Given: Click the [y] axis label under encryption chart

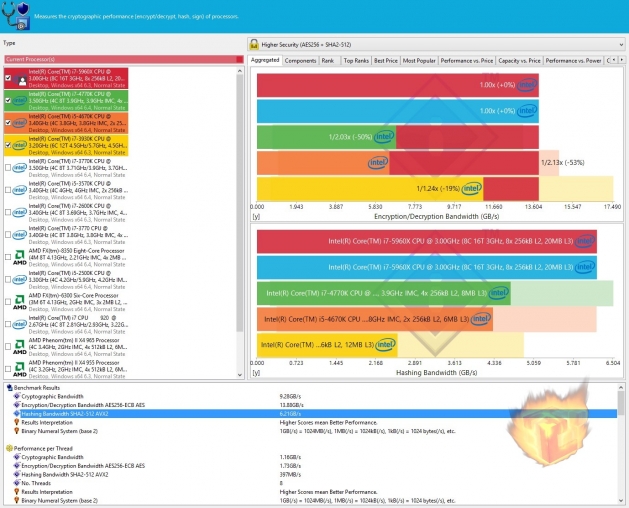Looking at the screenshot, I should point(256,217).
